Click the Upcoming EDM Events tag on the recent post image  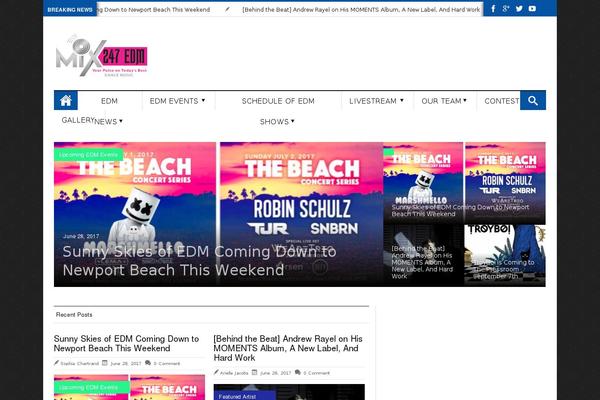pyautogui.click(x=91, y=387)
